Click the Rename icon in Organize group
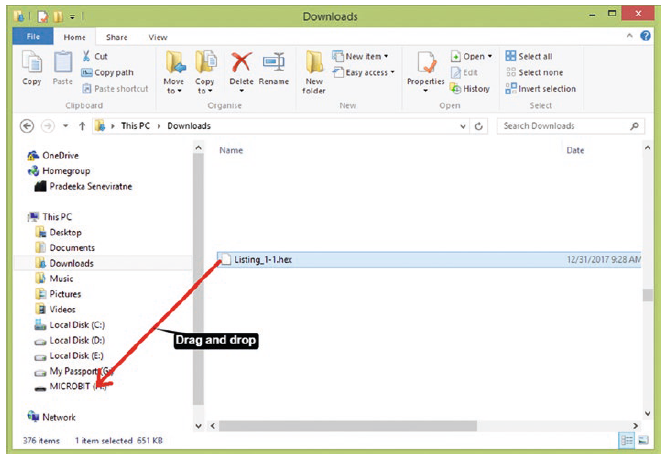The width and height of the screenshot is (668, 461). 273,68
